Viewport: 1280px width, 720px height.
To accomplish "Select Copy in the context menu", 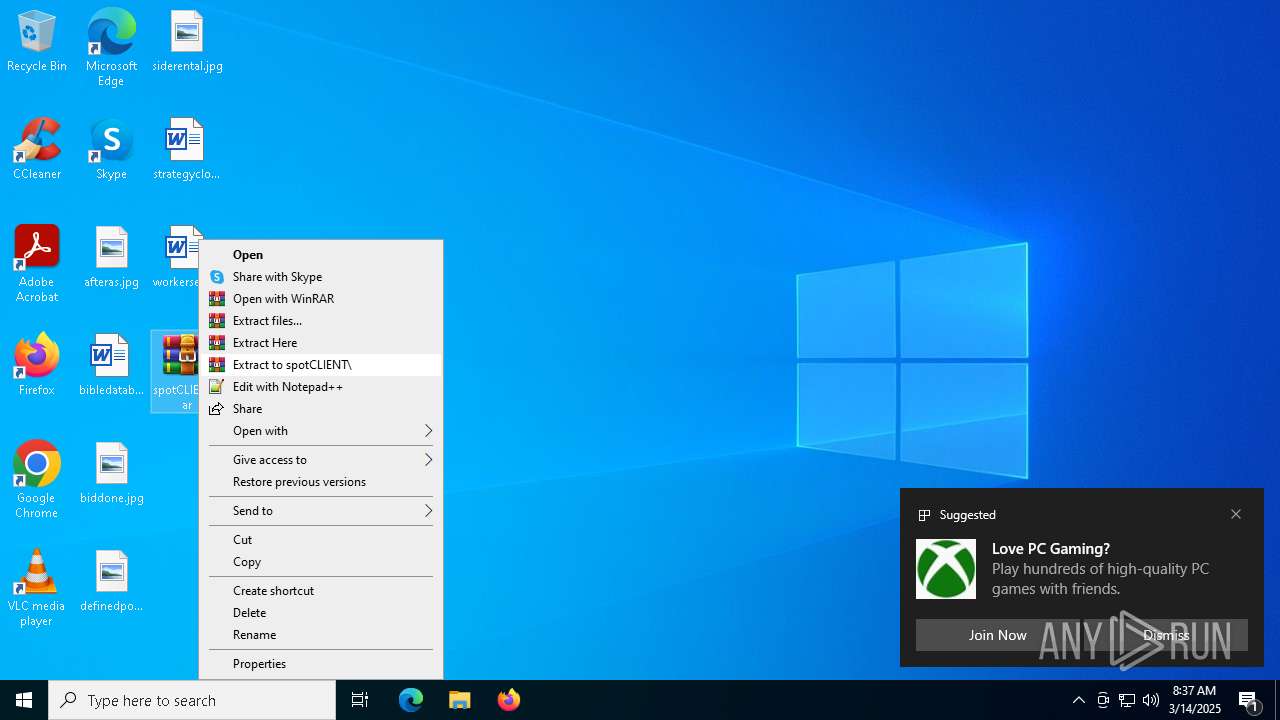I will pyautogui.click(x=321, y=562).
